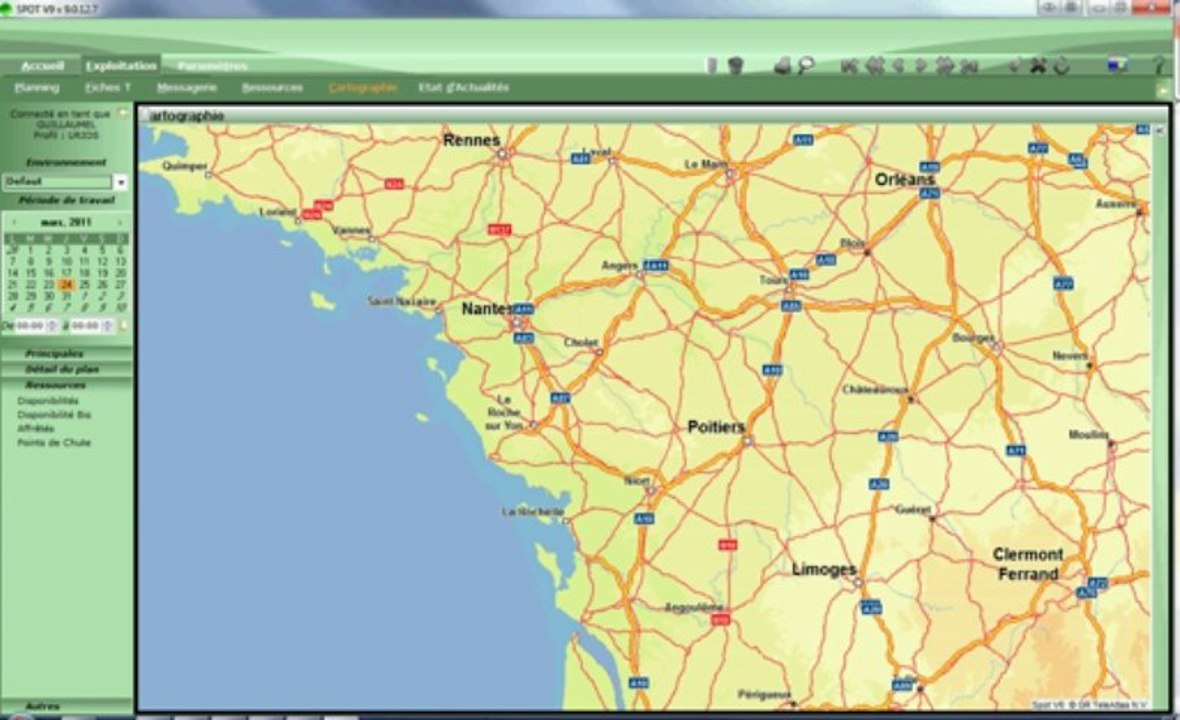Click the blue monitor toolbar icon
The height and width of the screenshot is (720, 1180).
(1118, 66)
